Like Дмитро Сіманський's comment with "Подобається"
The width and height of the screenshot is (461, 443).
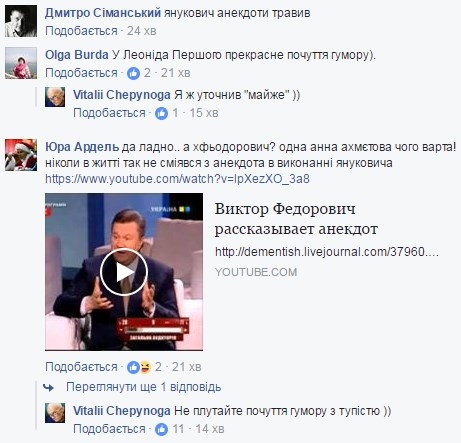[81, 31]
